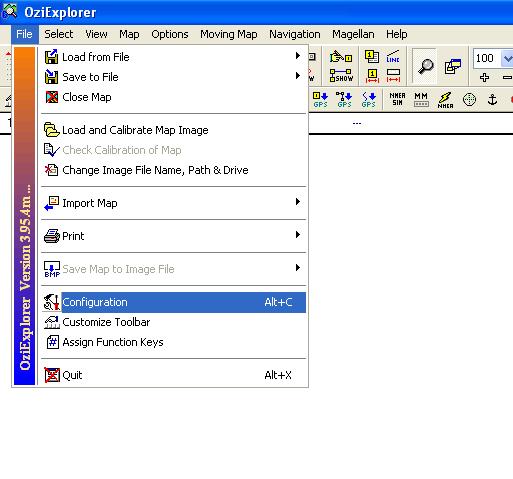Click the Quit red X icon
Viewport: 513px width, 479px height.
coord(52,375)
